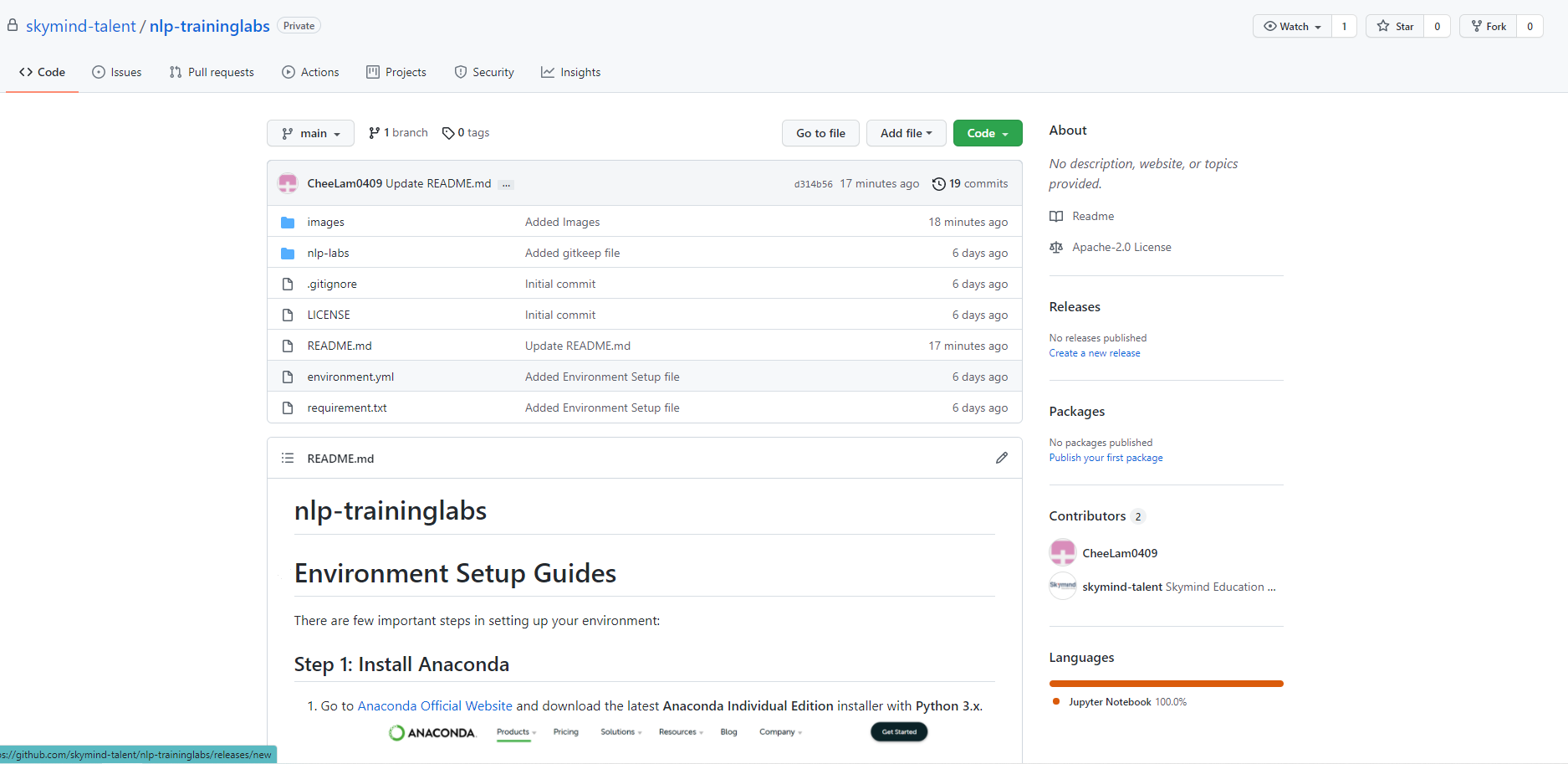Viewport: 1568px width, 764px height.
Task: Open the LICENSE file
Action: [329, 315]
